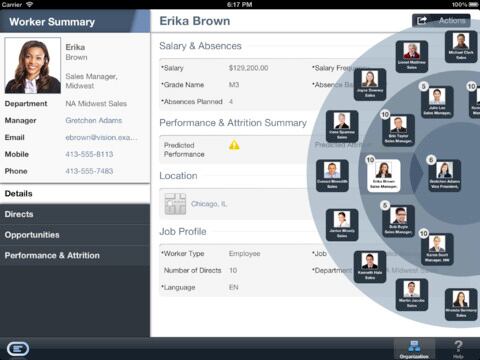Open Help question mark icon

click(458, 349)
